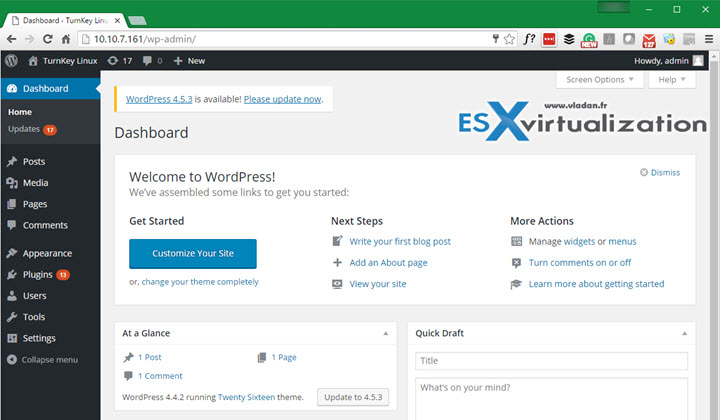Open Howdy, admin account menu
This screenshot has height=420, width=720.
669,61
